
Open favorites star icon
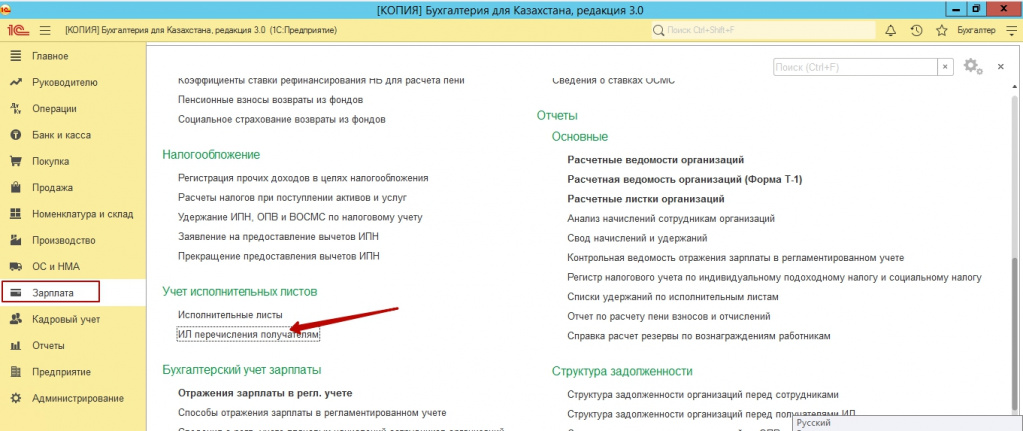[x=941, y=30]
